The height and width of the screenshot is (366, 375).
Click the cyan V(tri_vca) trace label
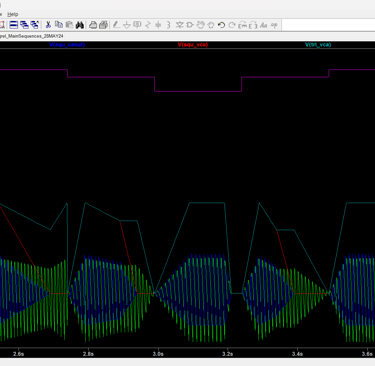pos(318,45)
